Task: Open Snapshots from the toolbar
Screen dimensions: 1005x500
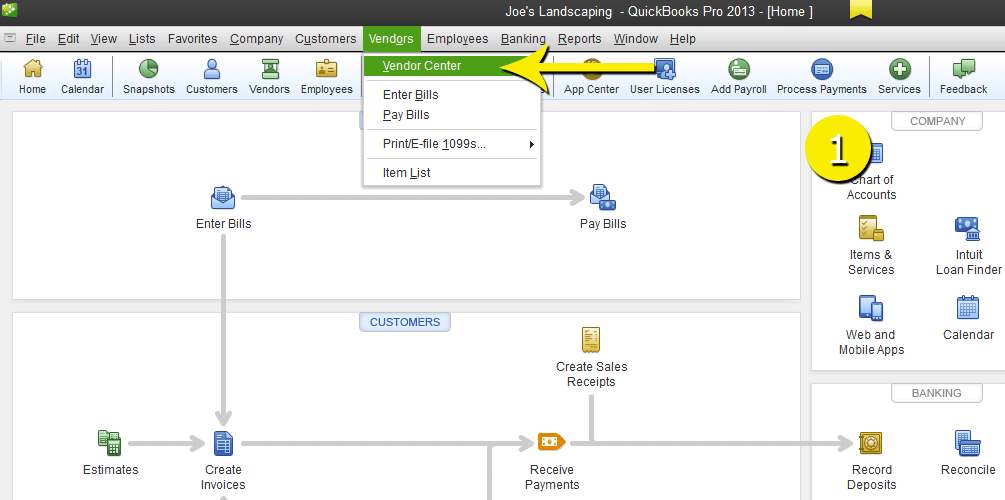Action: click(149, 76)
